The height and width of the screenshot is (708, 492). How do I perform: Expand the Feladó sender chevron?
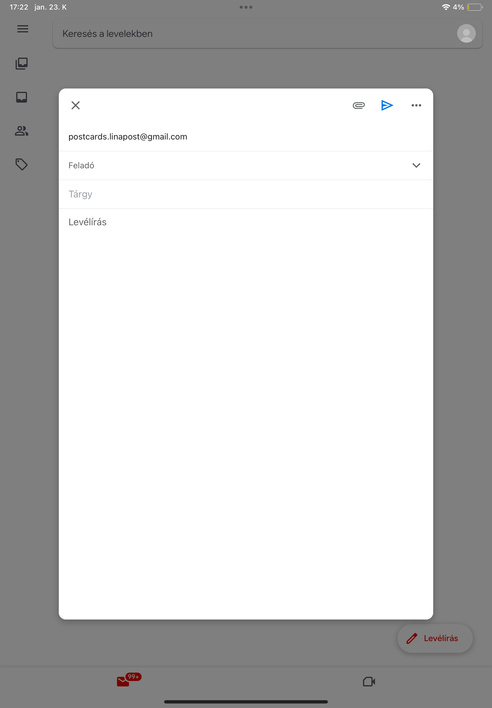[416, 165]
